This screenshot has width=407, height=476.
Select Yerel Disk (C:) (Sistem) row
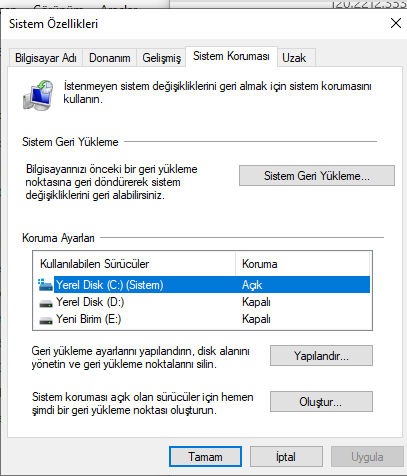click(204, 285)
